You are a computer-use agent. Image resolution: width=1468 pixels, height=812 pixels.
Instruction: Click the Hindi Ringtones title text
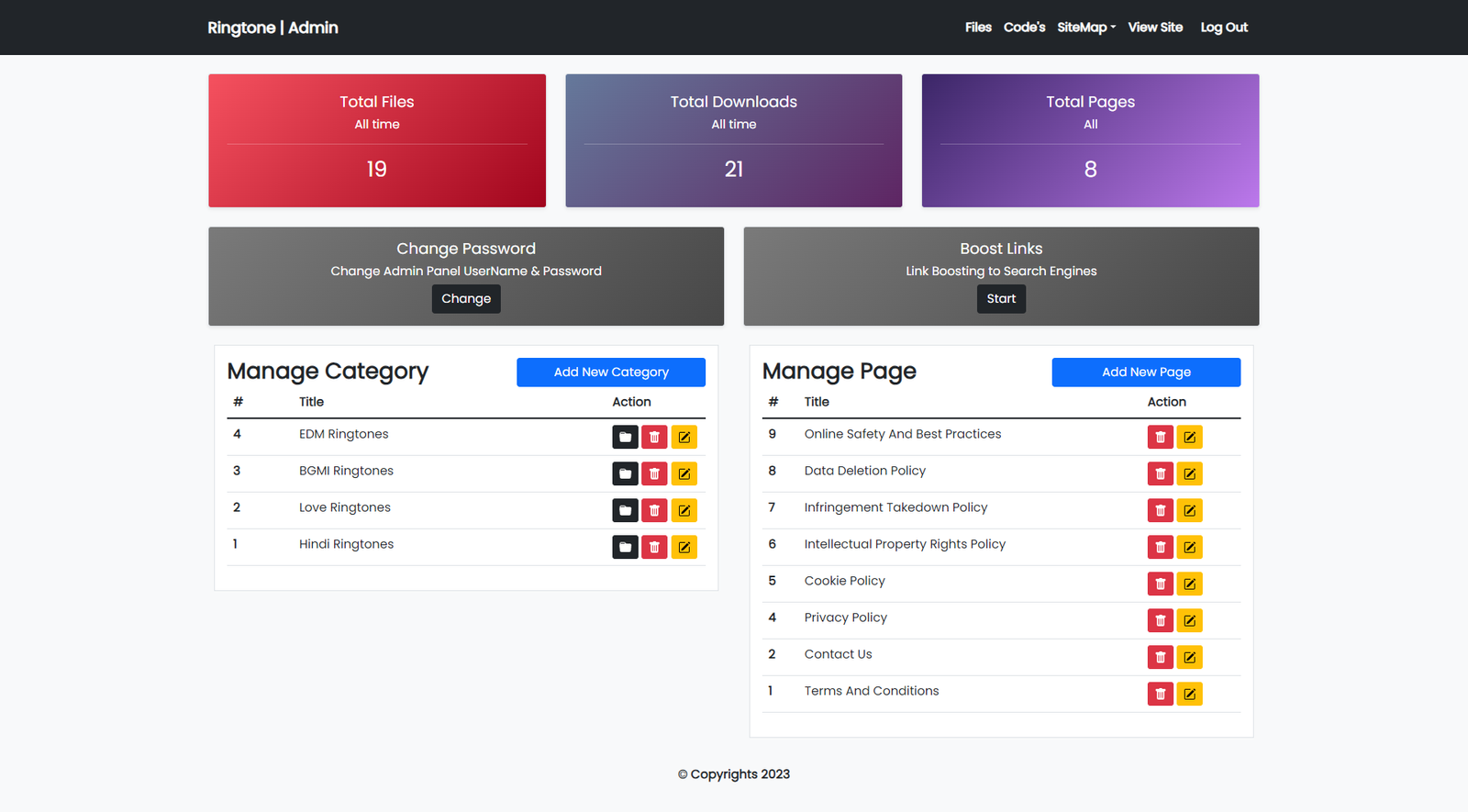pyautogui.click(x=346, y=544)
